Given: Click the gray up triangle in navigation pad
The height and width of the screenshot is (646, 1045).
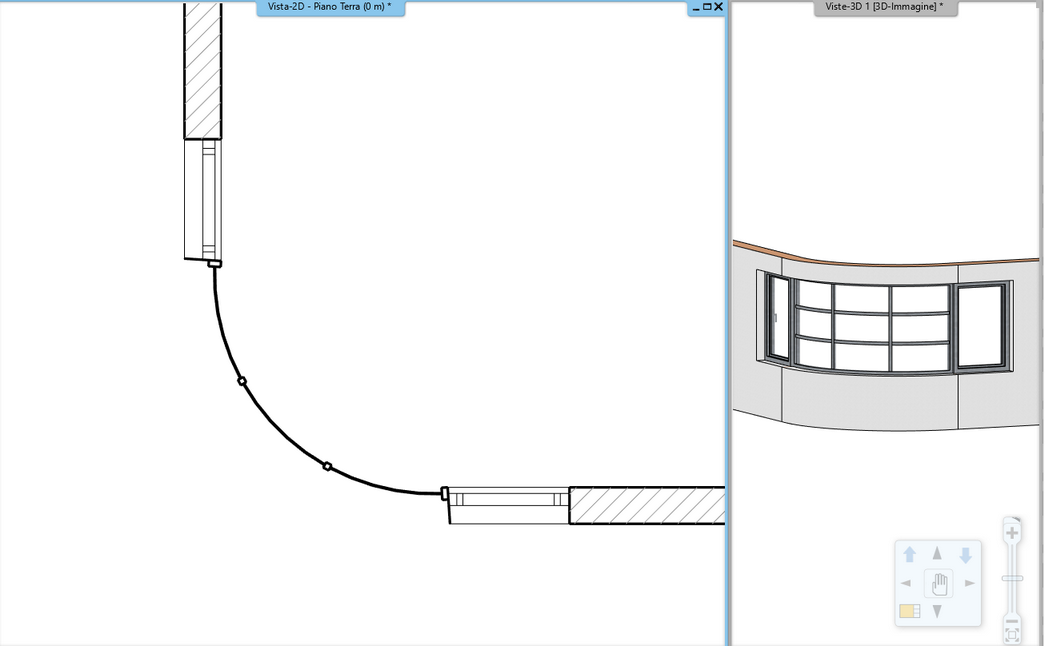Looking at the screenshot, I should point(937,553).
